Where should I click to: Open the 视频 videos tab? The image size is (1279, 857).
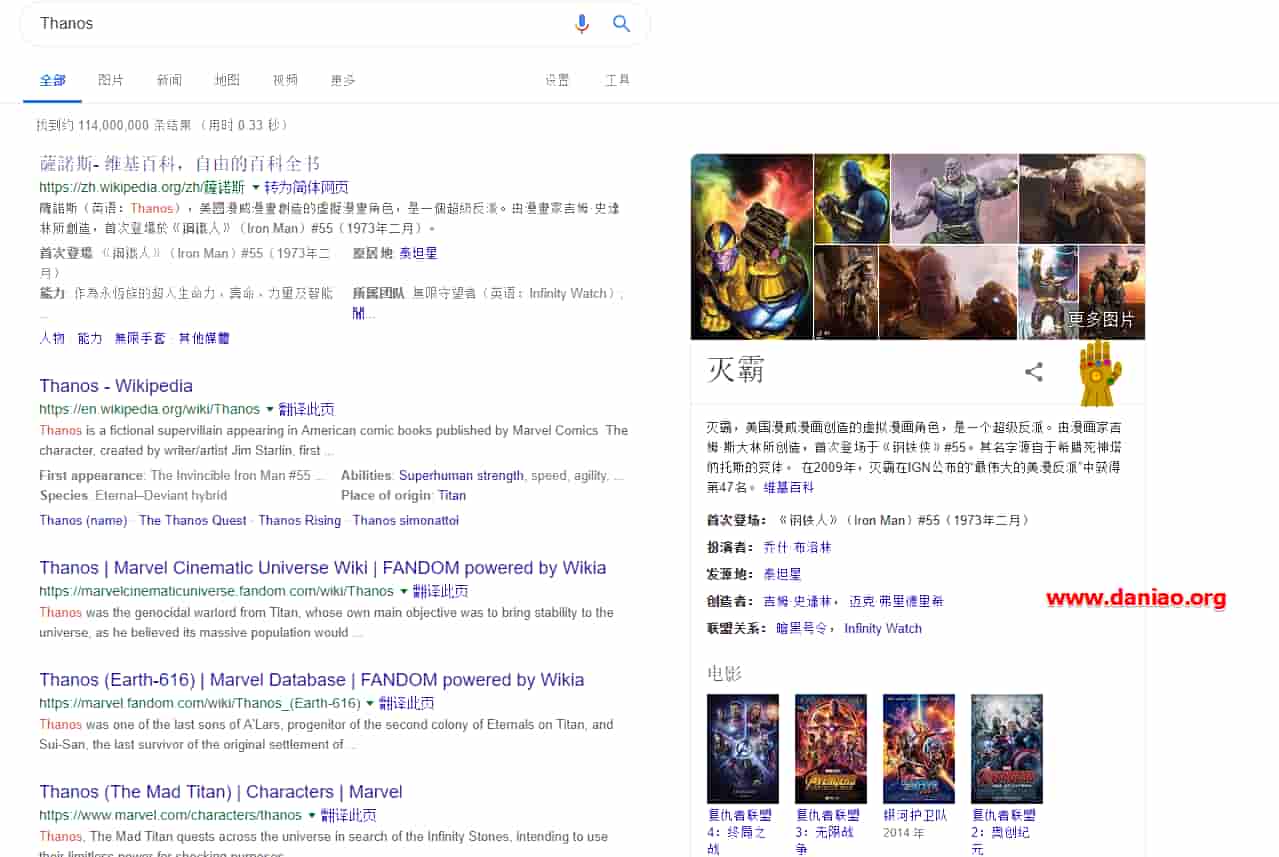click(285, 80)
